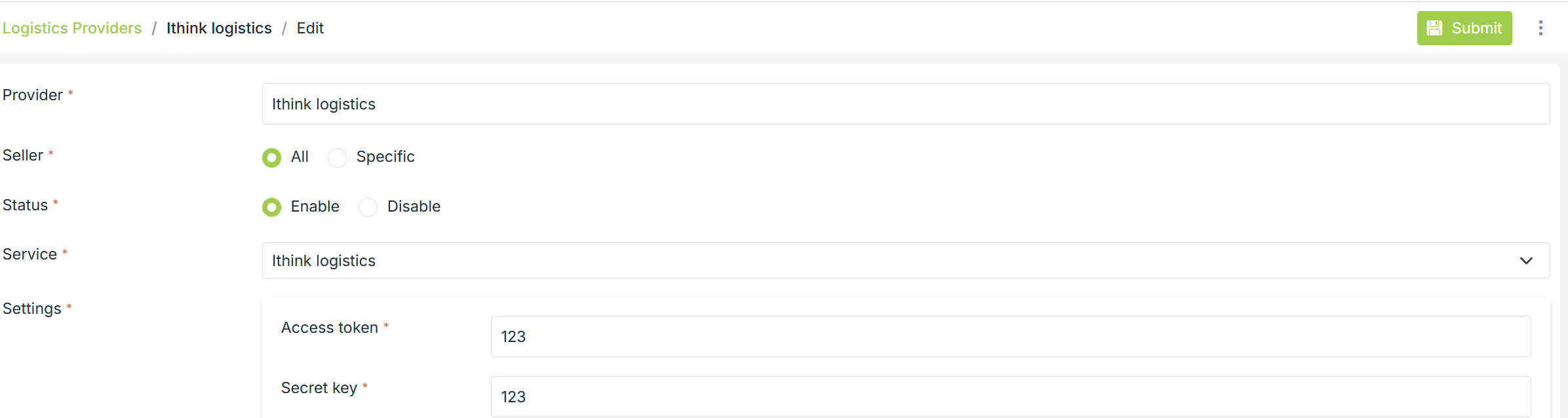Open the three-dot more options menu
The height and width of the screenshot is (418, 1568).
[x=1540, y=28]
